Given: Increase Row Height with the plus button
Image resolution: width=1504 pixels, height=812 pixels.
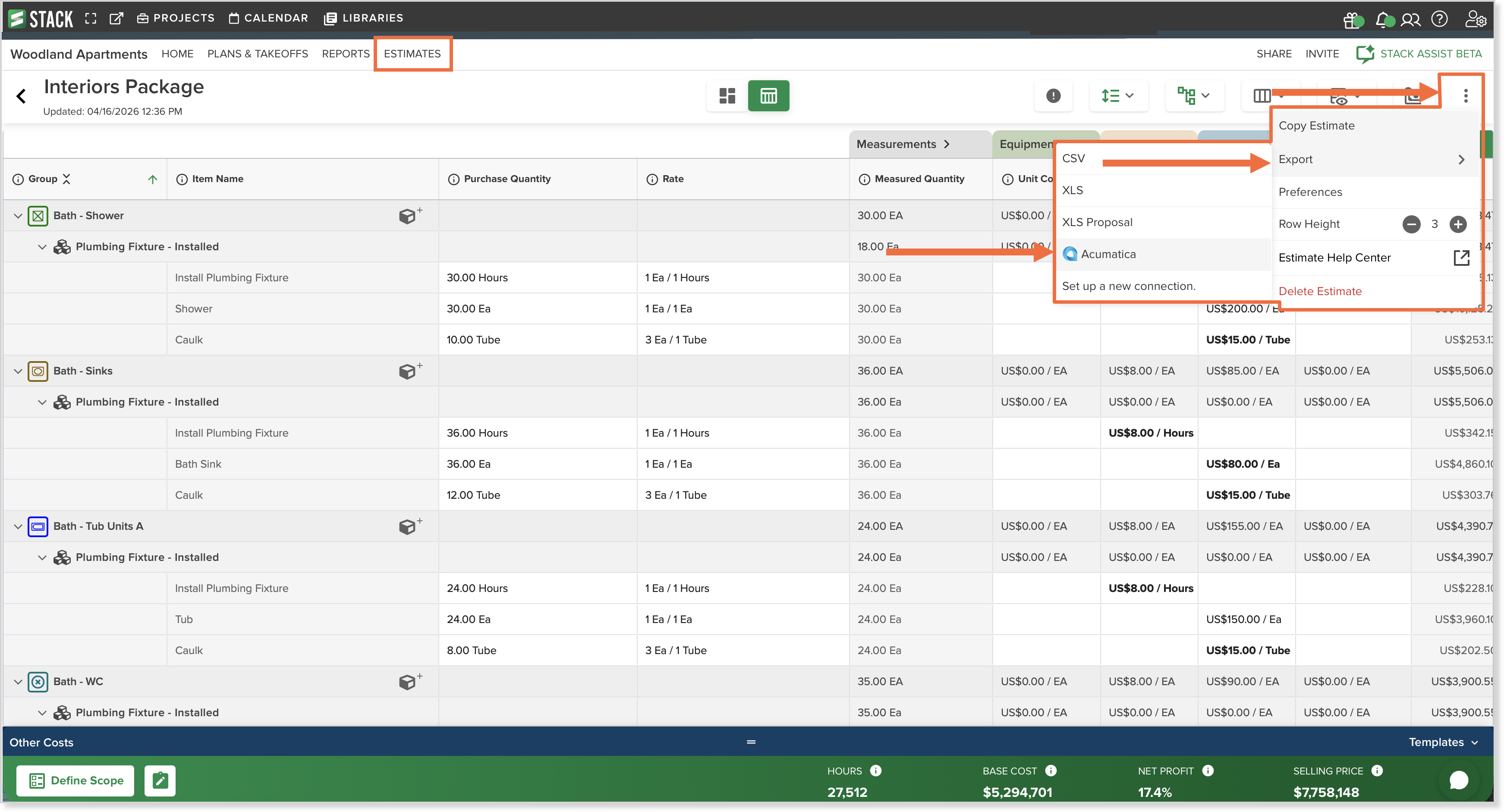Looking at the screenshot, I should click(1458, 224).
